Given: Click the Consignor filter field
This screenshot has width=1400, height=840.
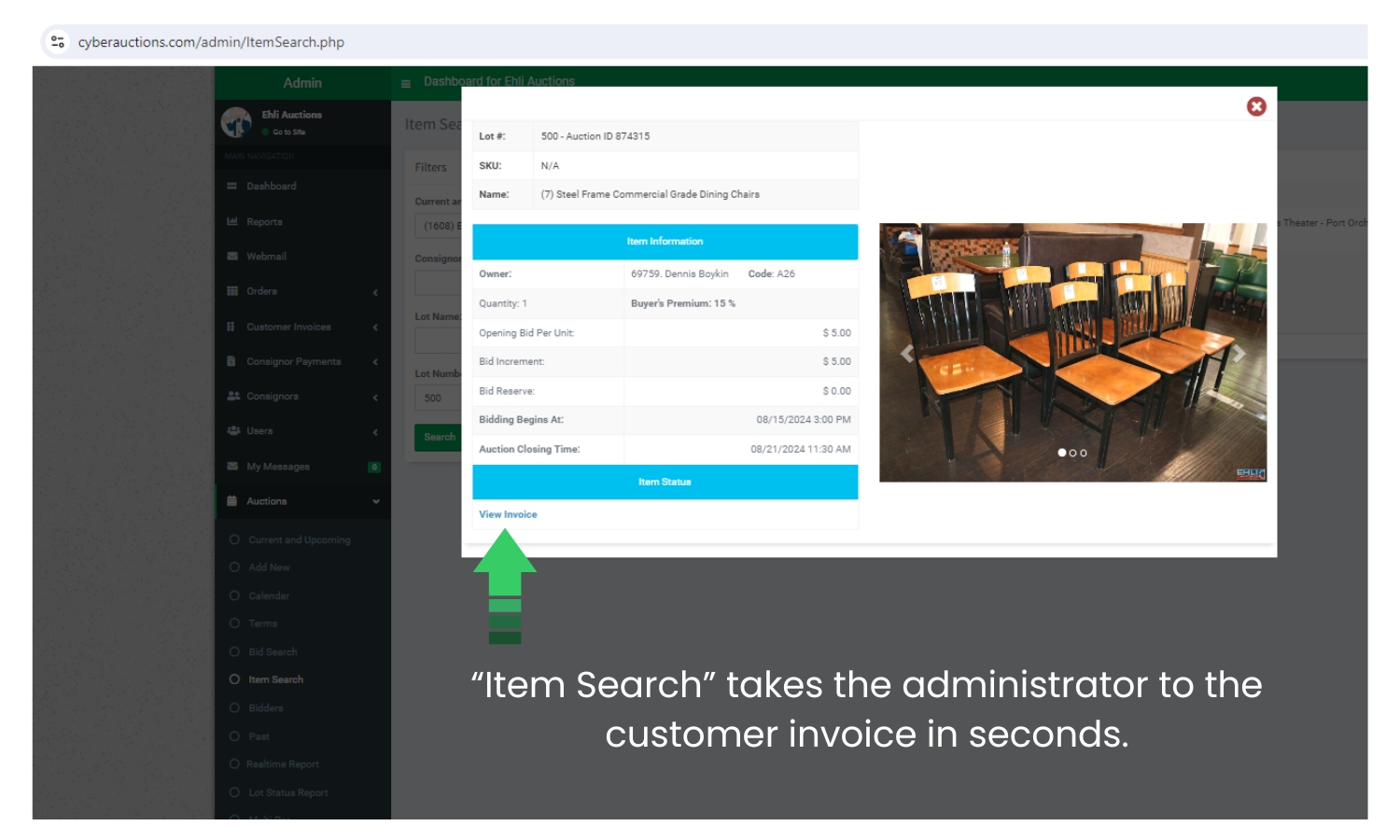Looking at the screenshot, I should [x=438, y=283].
